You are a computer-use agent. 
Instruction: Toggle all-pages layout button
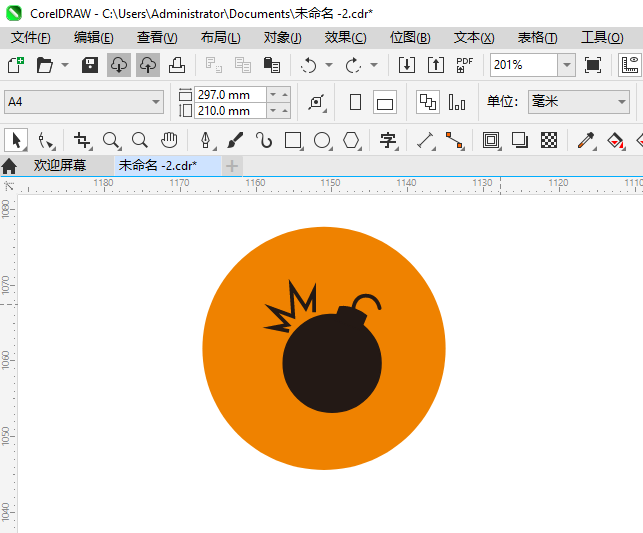428,102
